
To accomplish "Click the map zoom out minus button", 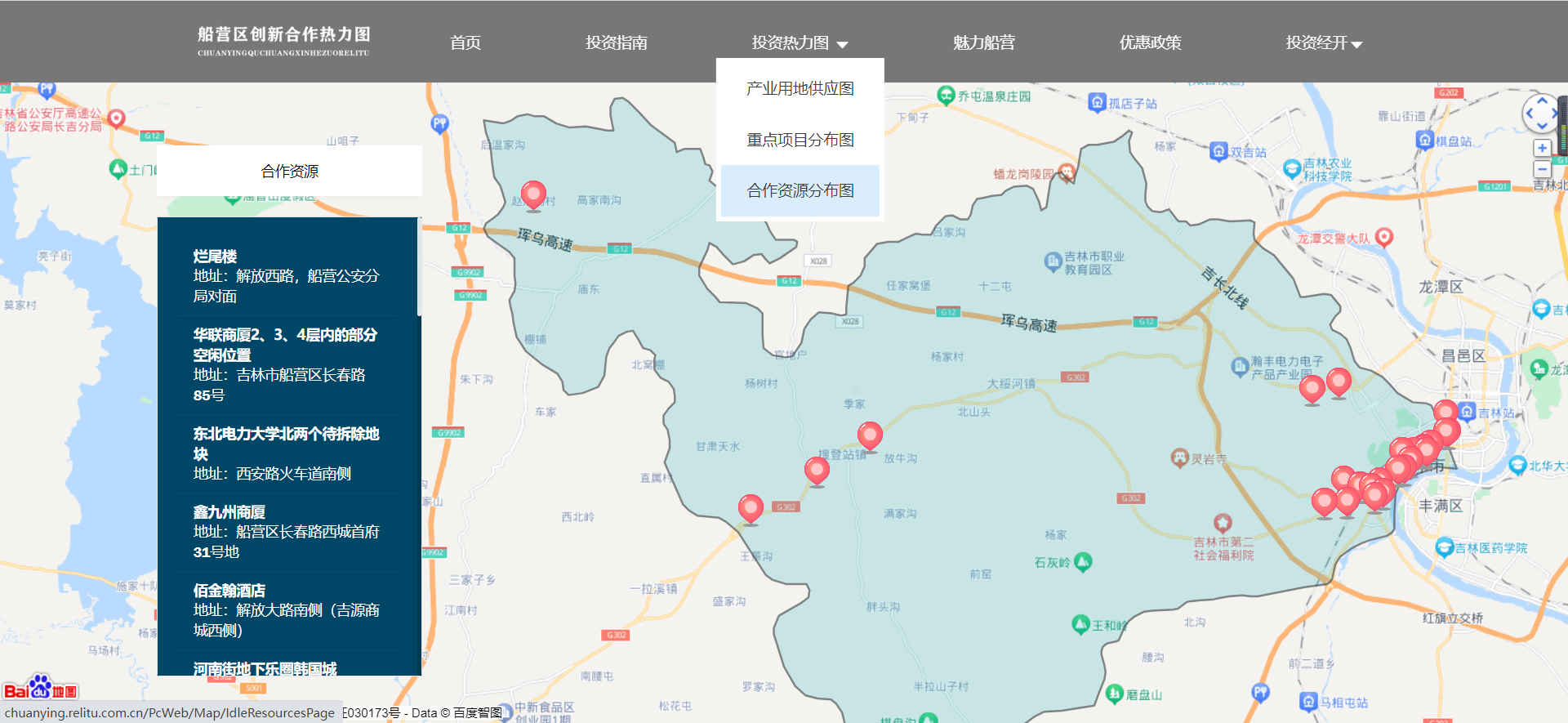I will (1542, 169).
